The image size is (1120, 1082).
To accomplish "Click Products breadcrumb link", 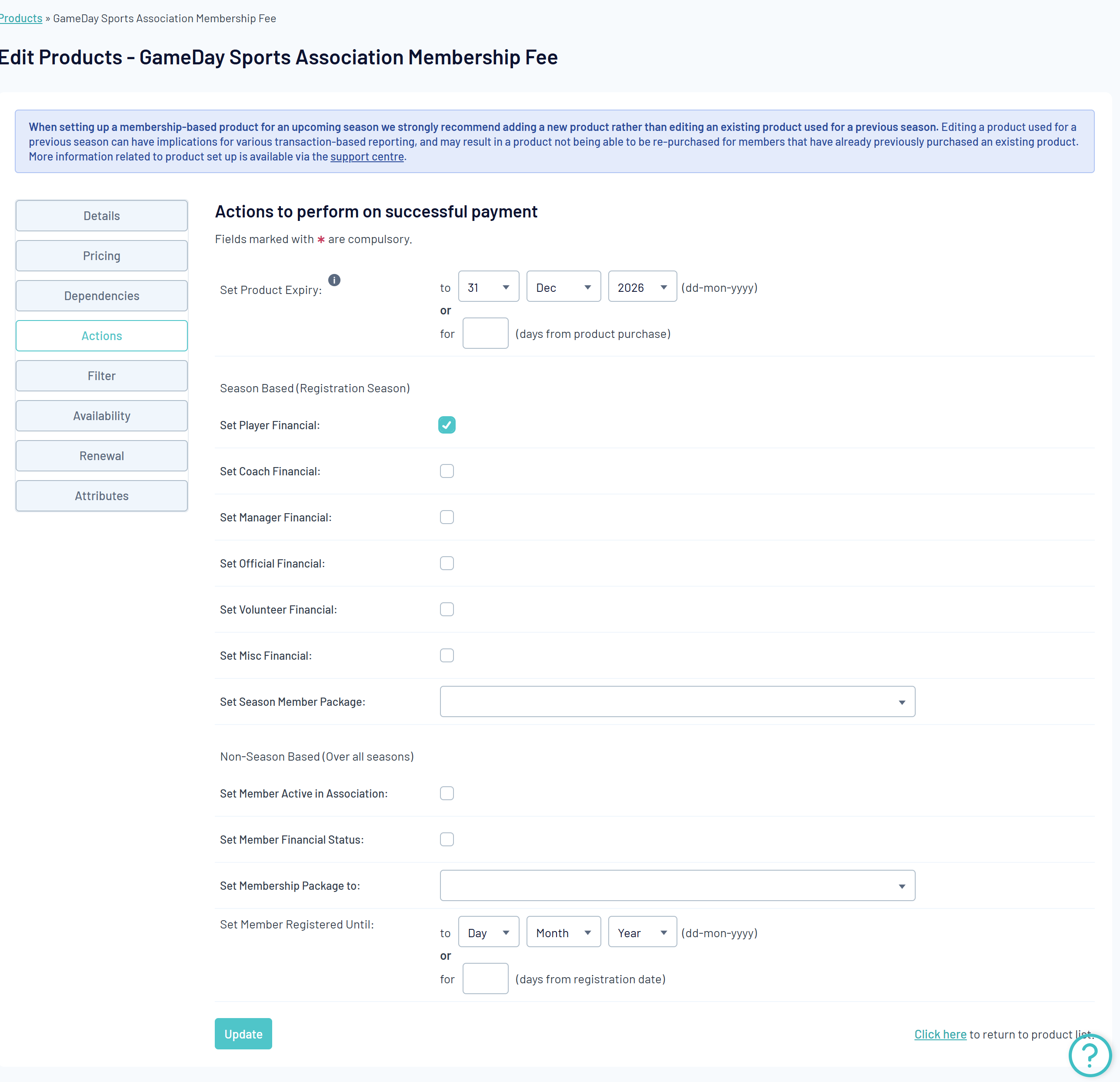I will [x=21, y=18].
